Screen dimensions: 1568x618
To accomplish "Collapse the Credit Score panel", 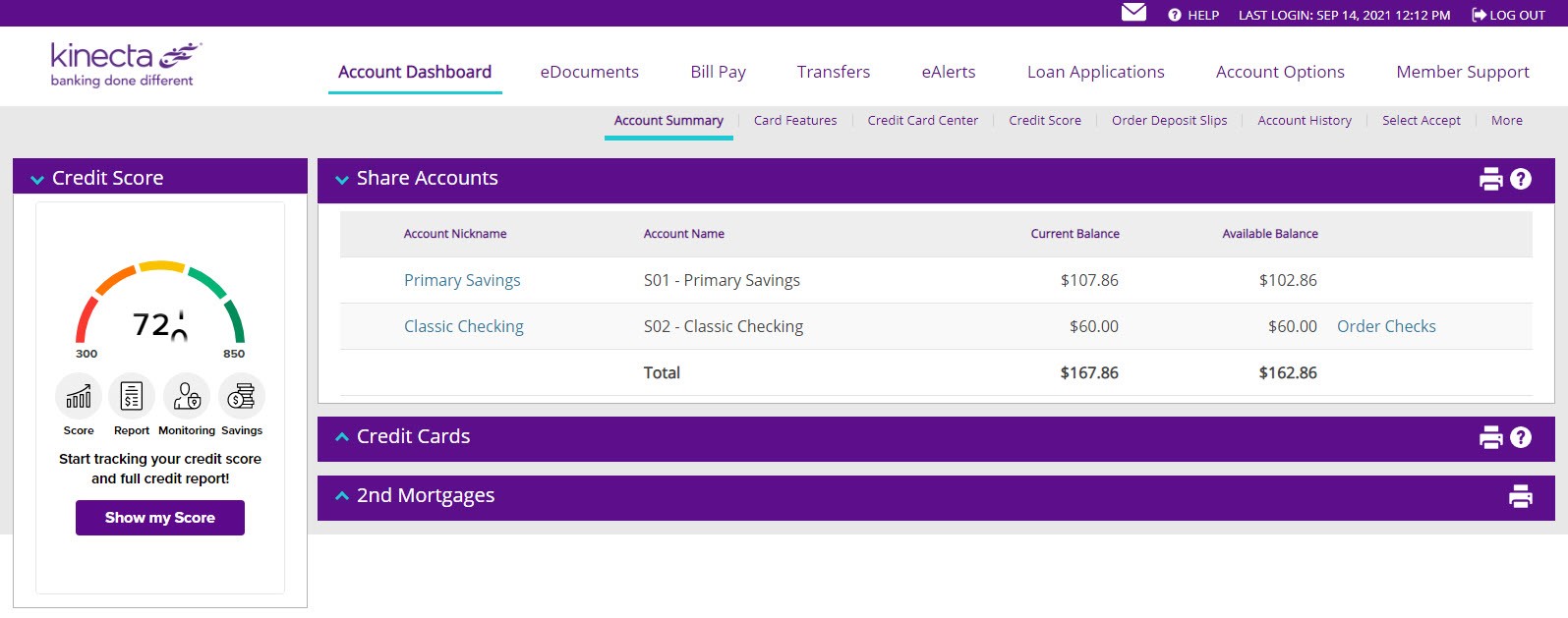I will tap(37, 180).
